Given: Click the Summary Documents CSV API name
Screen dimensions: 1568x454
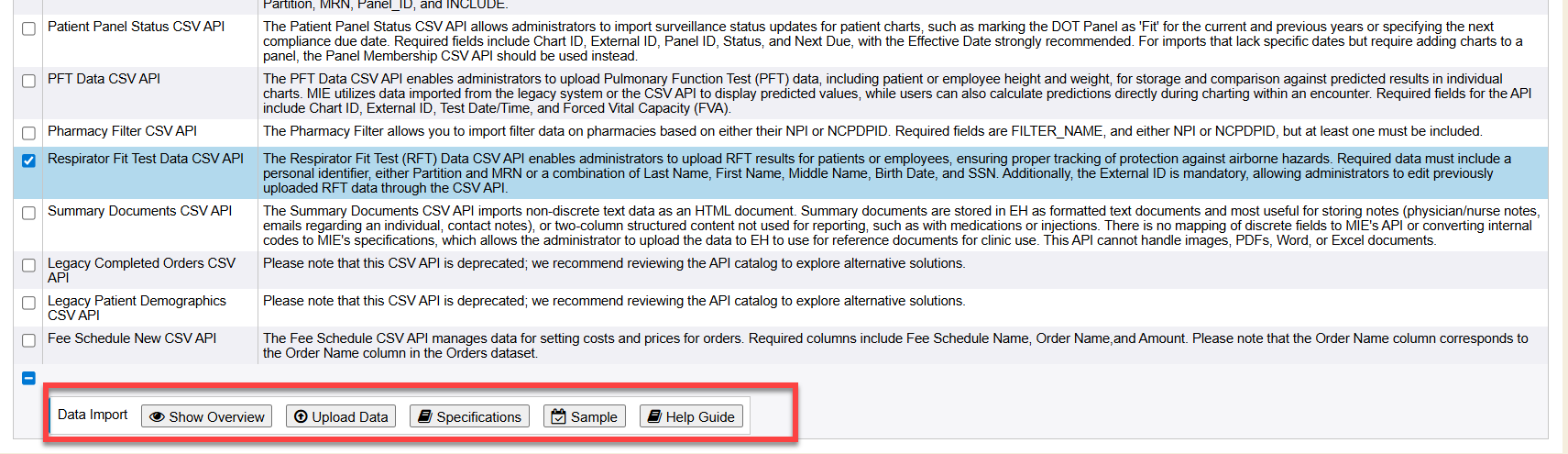Looking at the screenshot, I should pyautogui.click(x=139, y=211).
